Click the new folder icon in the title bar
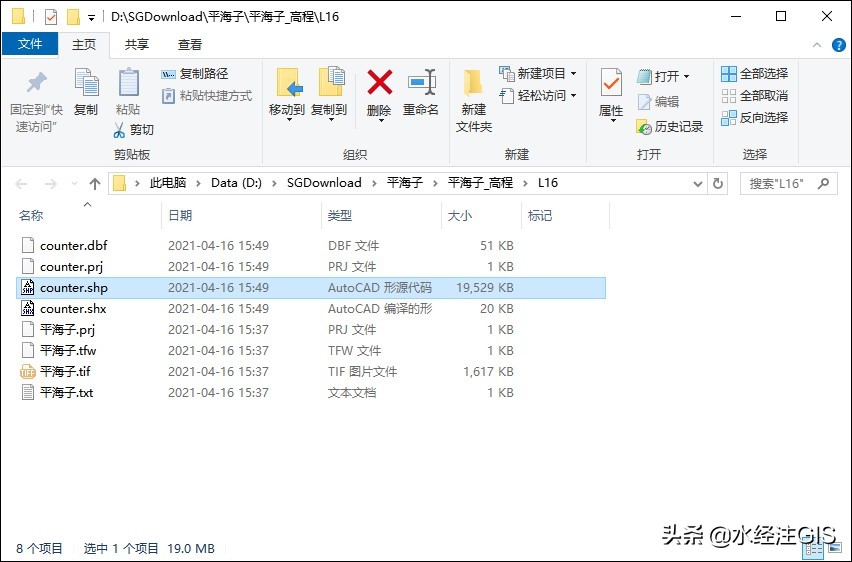This screenshot has height=562, width=852. 73,17
